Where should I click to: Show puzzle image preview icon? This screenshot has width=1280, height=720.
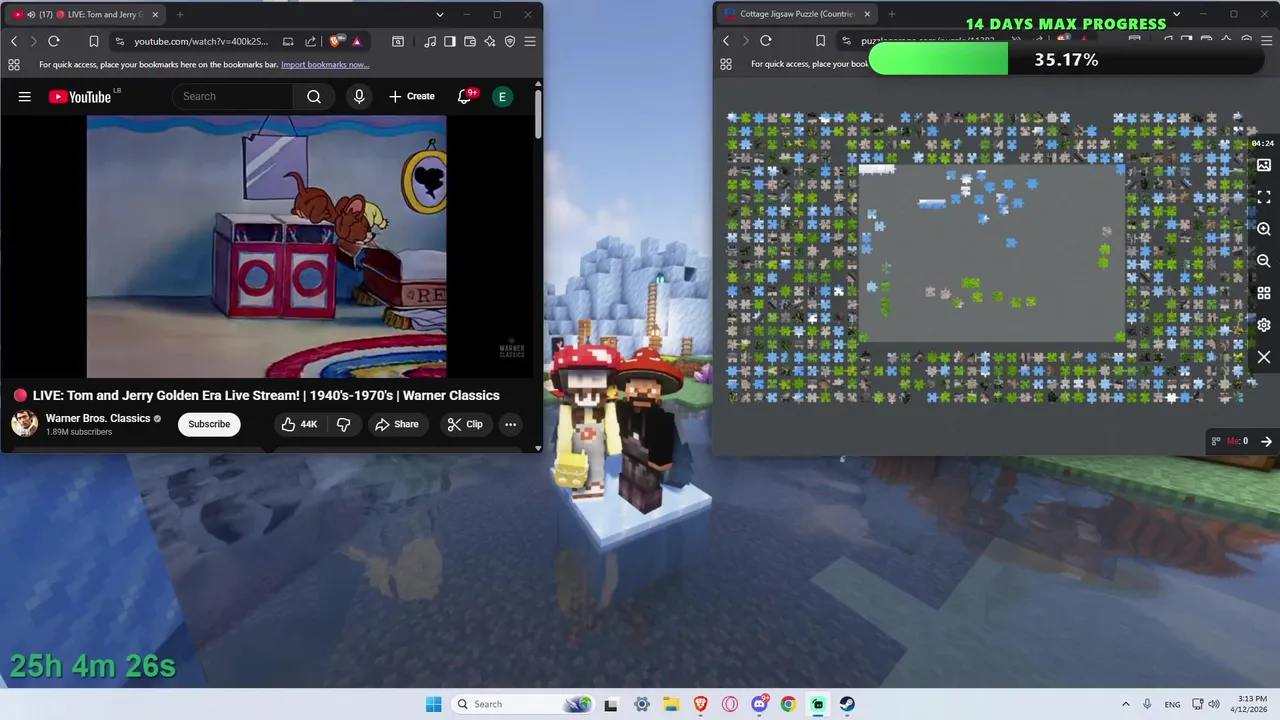(x=1264, y=165)
